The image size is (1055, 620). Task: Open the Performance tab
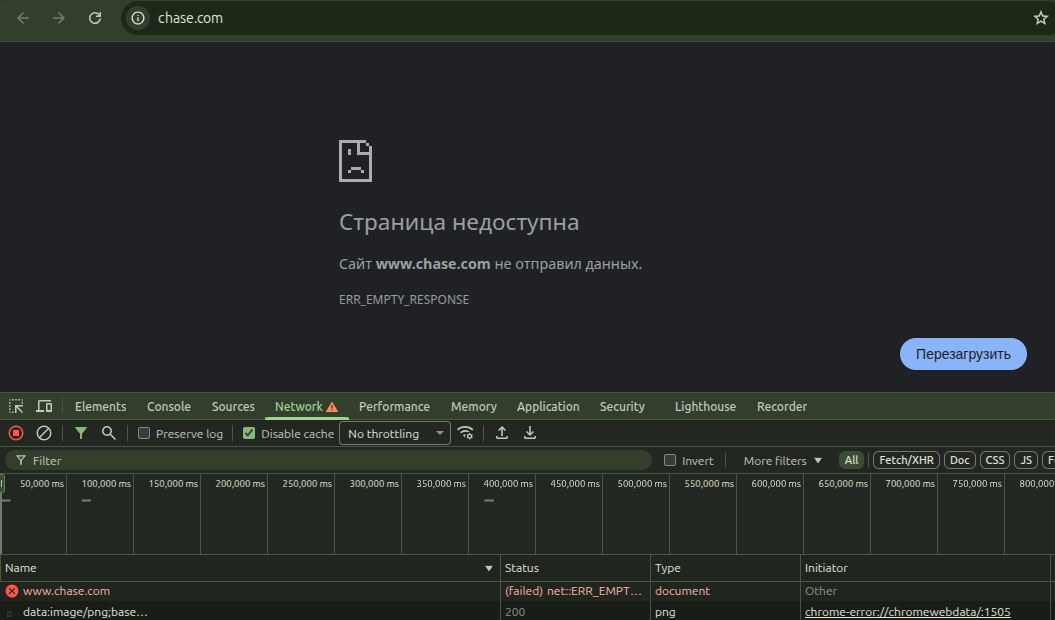click(x=394, y=407)
